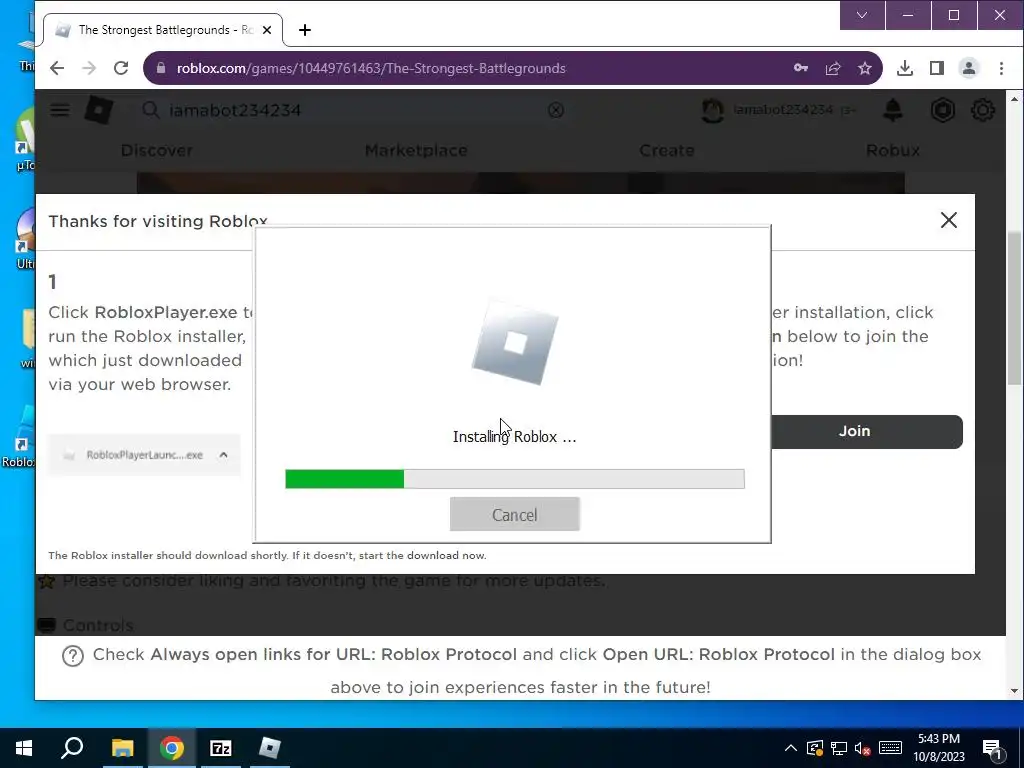Screen dimensions: 1024x768
Task: Open File Explorer from taskbar
Action: tap(122, 747)
